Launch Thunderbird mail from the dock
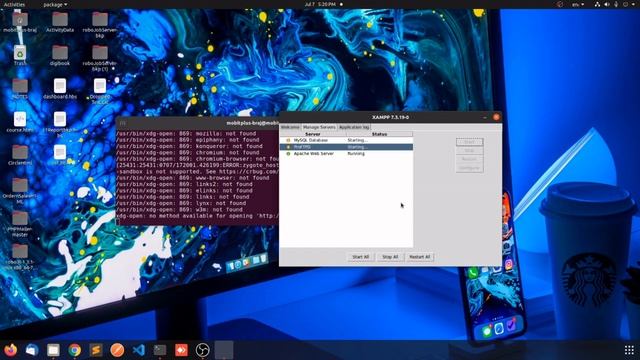Screen dimensions: 640x360 [x=32, y=350]
